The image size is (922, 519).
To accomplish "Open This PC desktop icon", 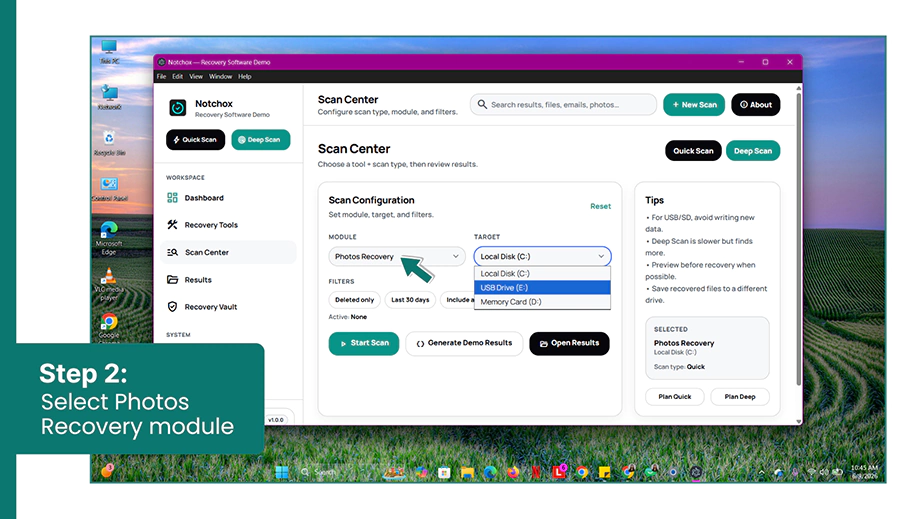I will click(x=109, y=51).
